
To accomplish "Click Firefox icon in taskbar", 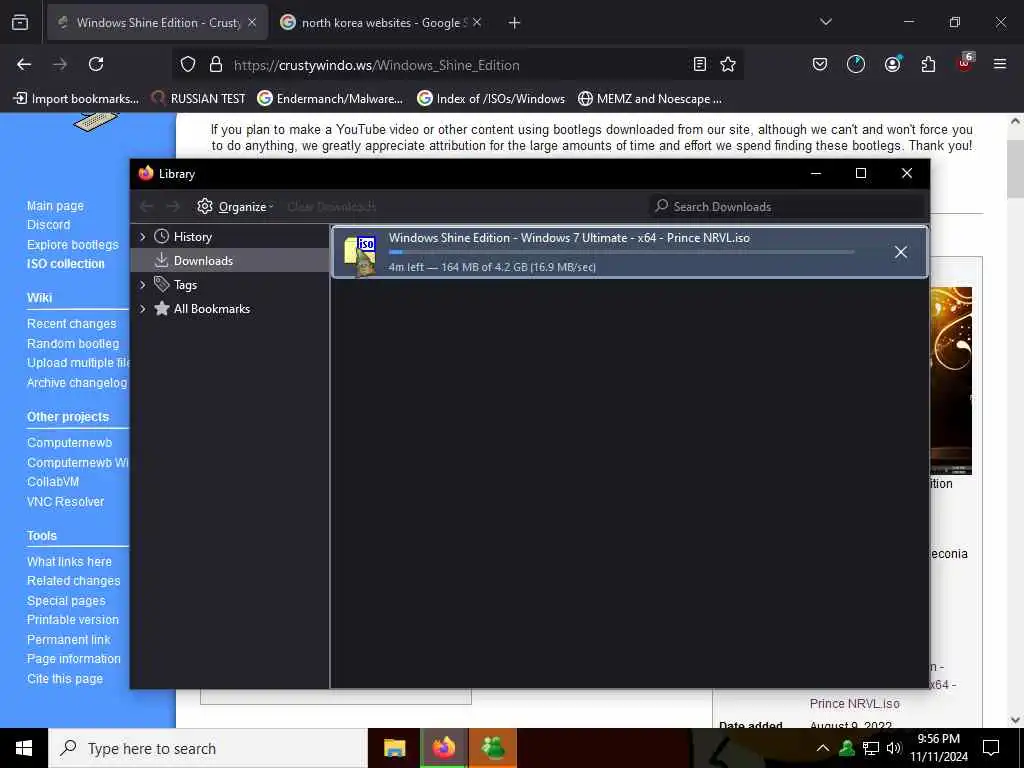I will click(x=443, y=748).
